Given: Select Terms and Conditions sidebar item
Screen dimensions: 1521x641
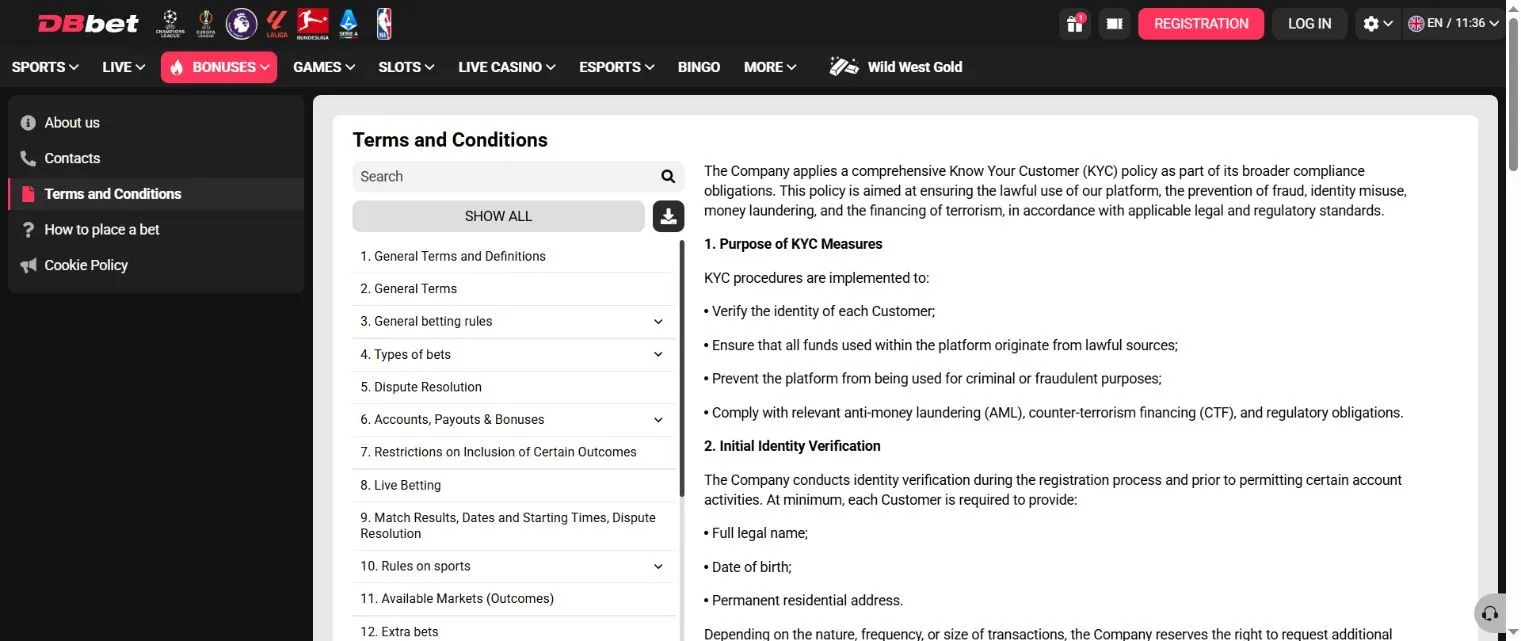Looking at the screenshot, I should pos(156,194).
